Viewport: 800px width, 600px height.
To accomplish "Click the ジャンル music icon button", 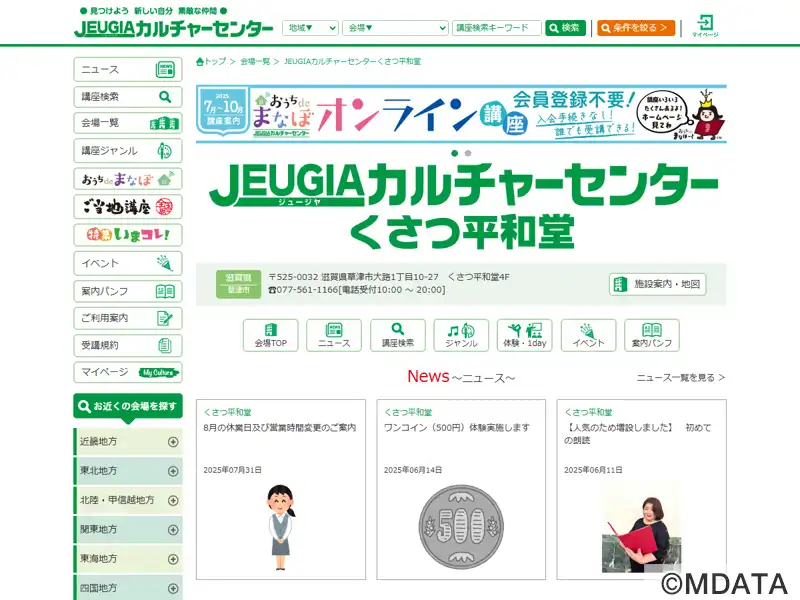I will 461,335.
